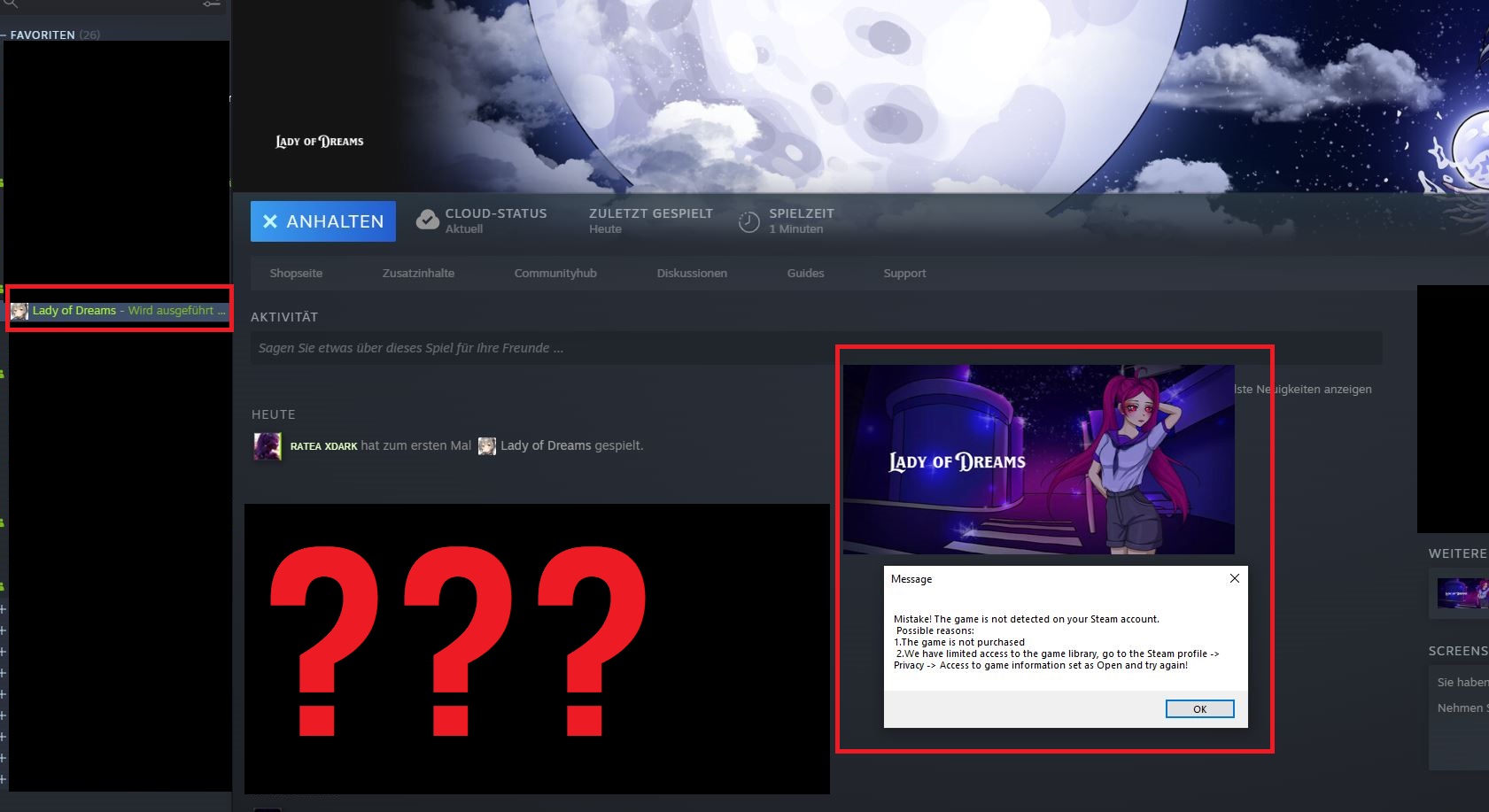Click the small Lady of Dreams icon in the activity entry
The width and height of the screenshot is (1489, 812).
(487, 445)
